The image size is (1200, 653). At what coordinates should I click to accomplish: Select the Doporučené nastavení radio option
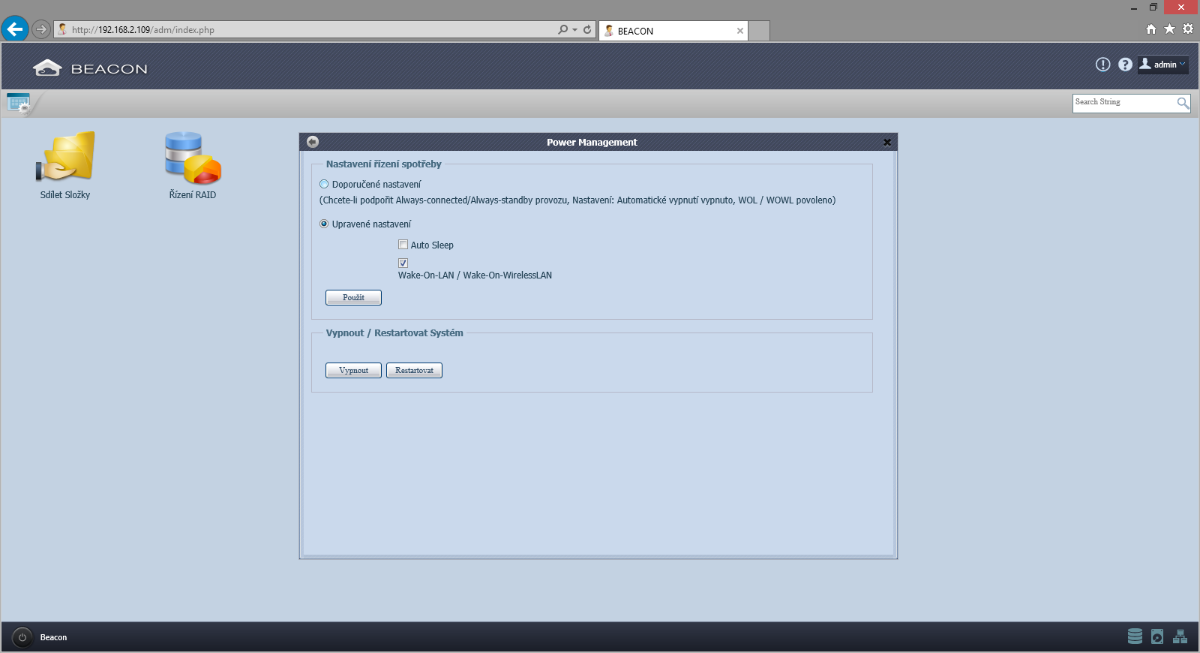coord(324,184)
